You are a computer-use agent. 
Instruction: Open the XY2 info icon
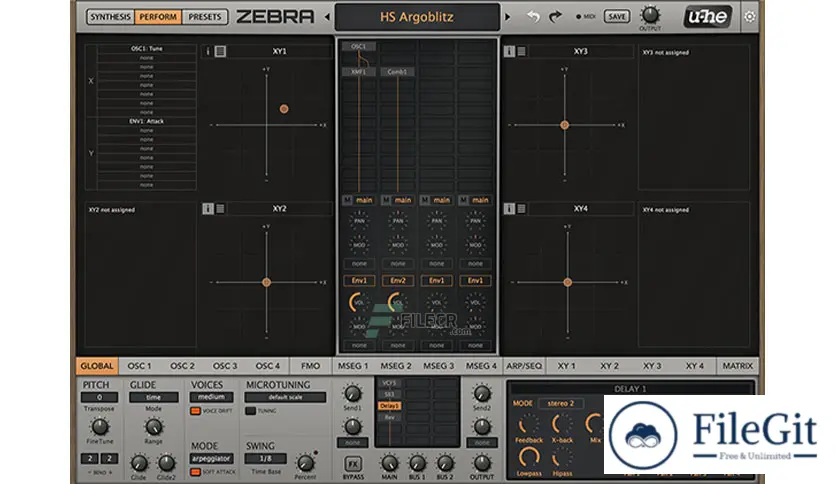coord(208,208)
